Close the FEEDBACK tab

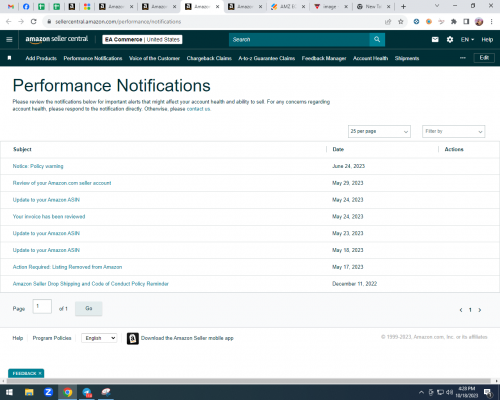coord(40,373)
